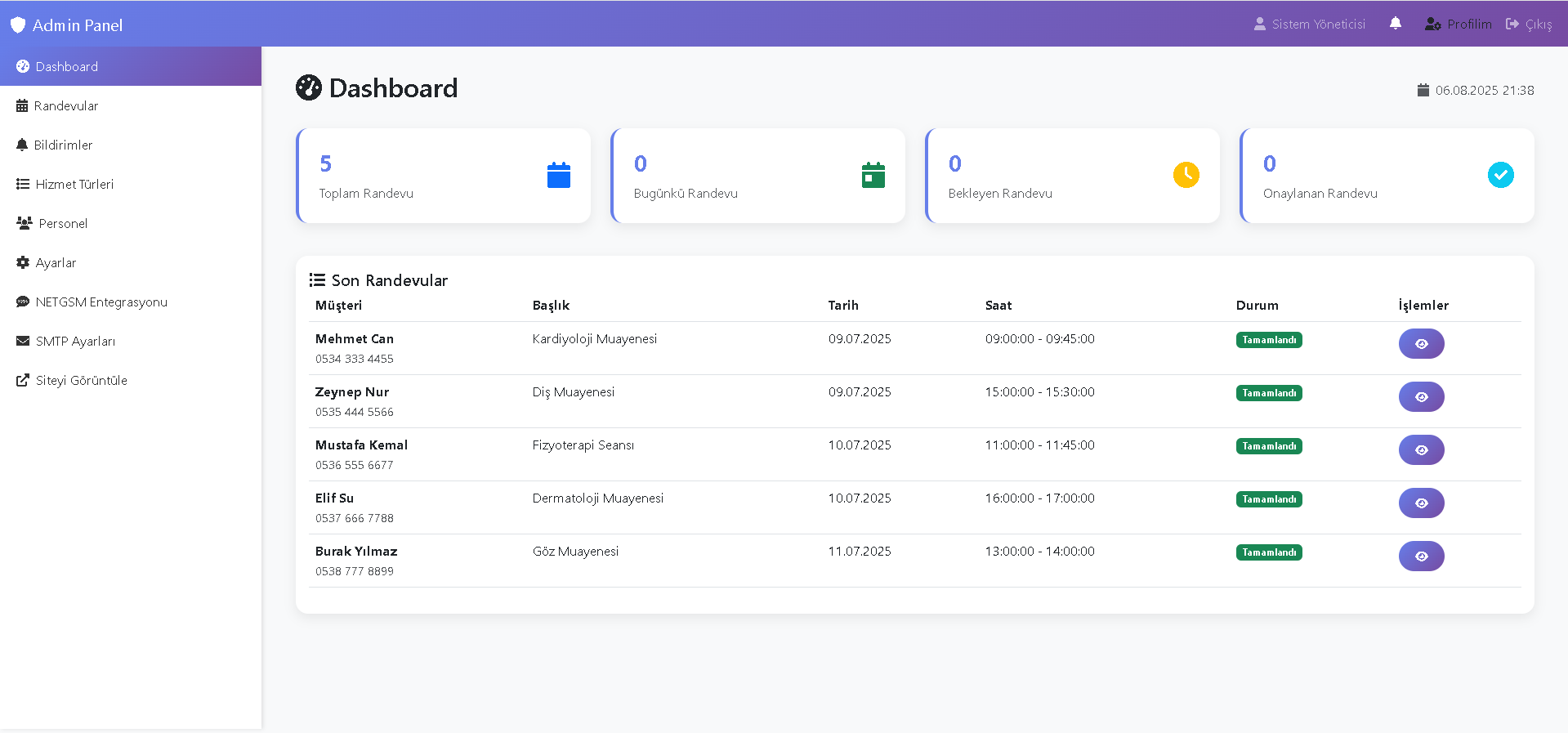Go to Hizmet Türleri in sidebar
Image resolution: width=1568 pixels, height=733 pixels.
pyautogui.click(x=74, y=185)
